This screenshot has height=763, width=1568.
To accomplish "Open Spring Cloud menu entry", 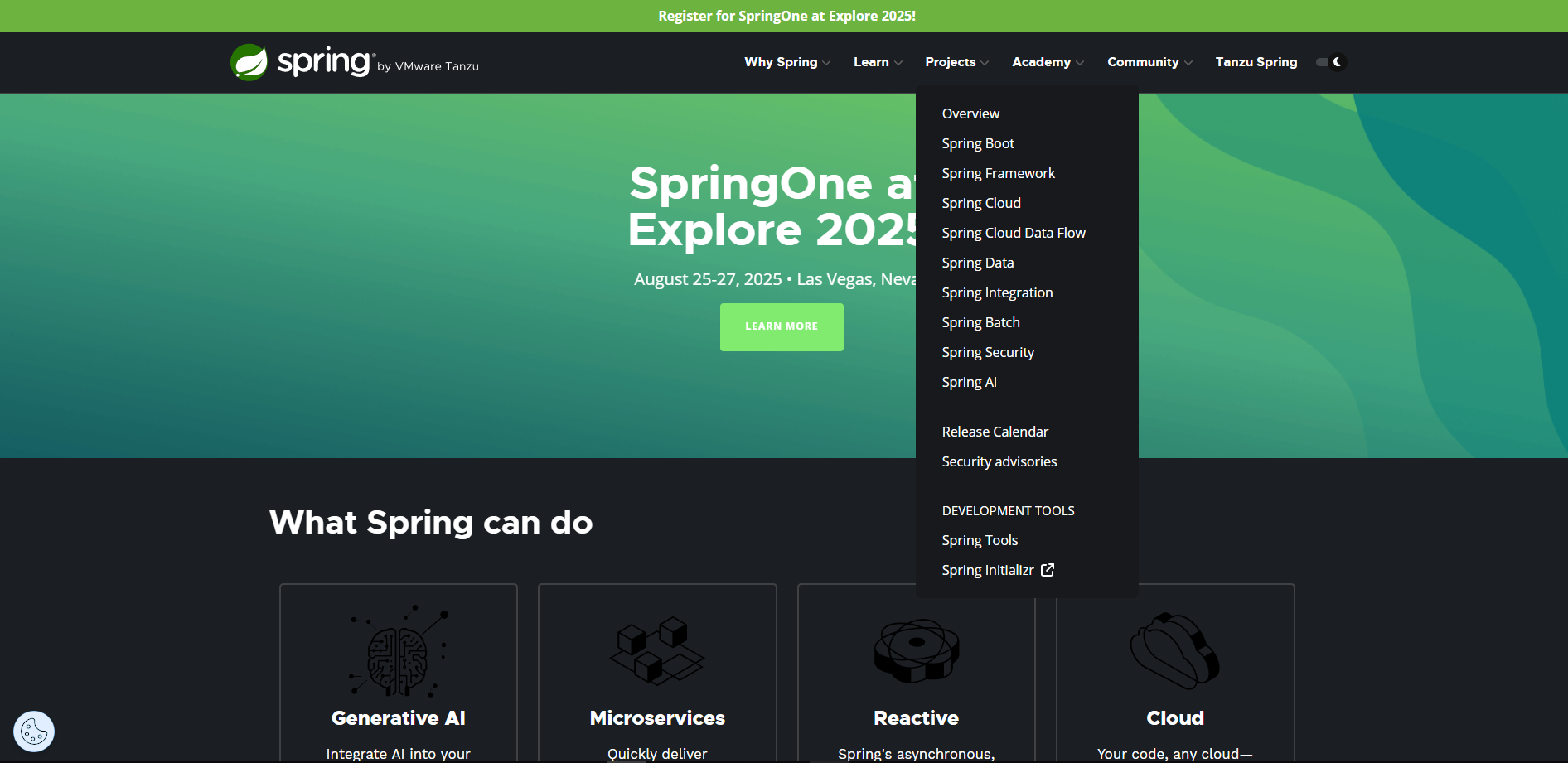I will 981,203.
